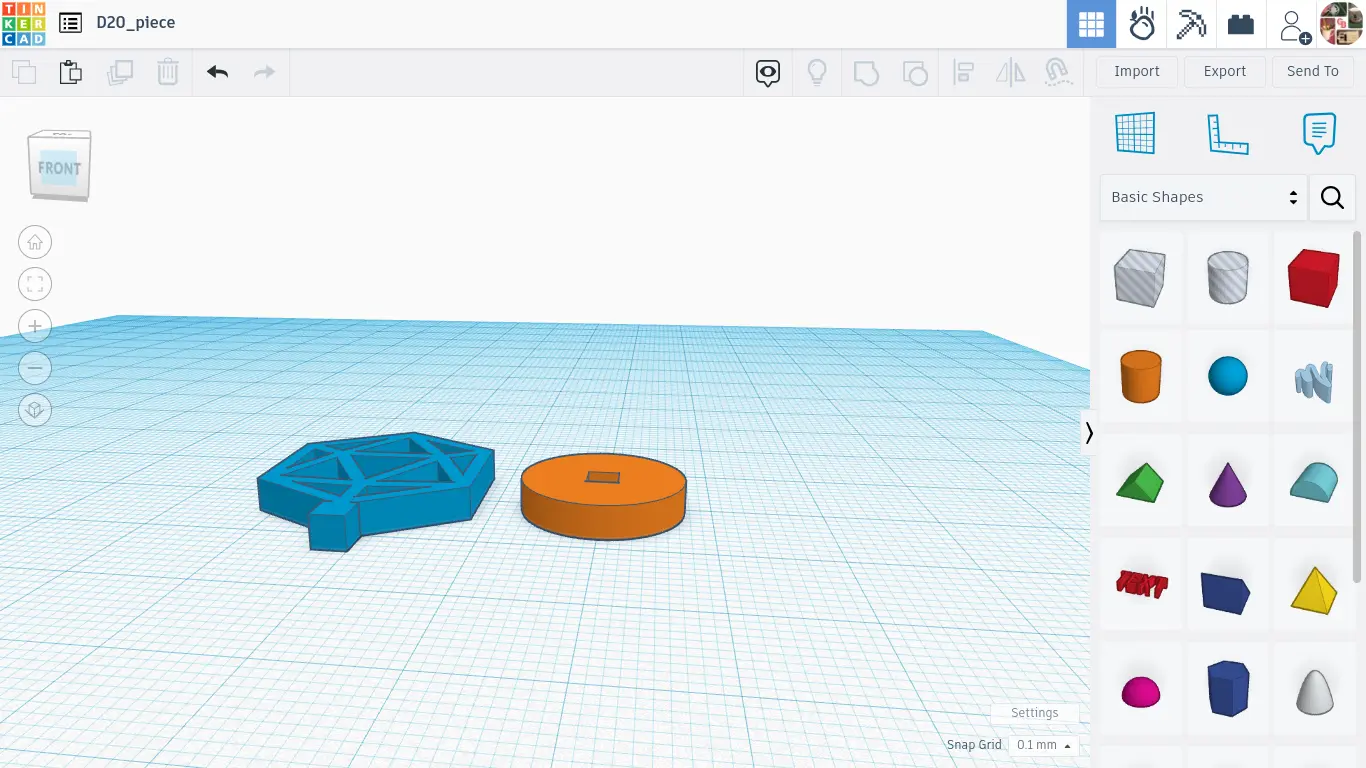Viewport: 1366px width, 768px height.
Task: Click the Import button
Action: click(x=1136, y=71)
